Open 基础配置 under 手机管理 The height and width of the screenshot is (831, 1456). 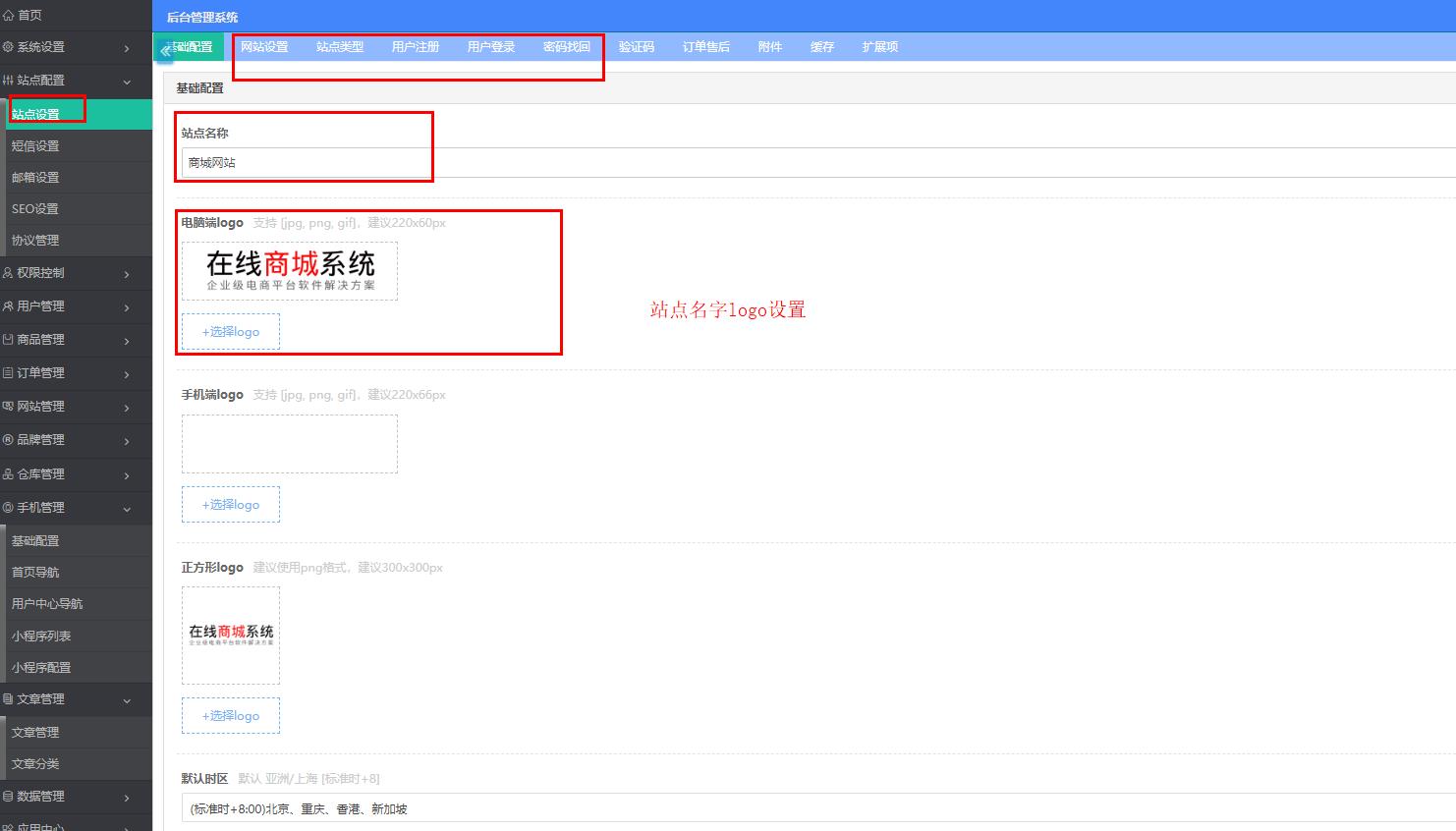point(77,541)
